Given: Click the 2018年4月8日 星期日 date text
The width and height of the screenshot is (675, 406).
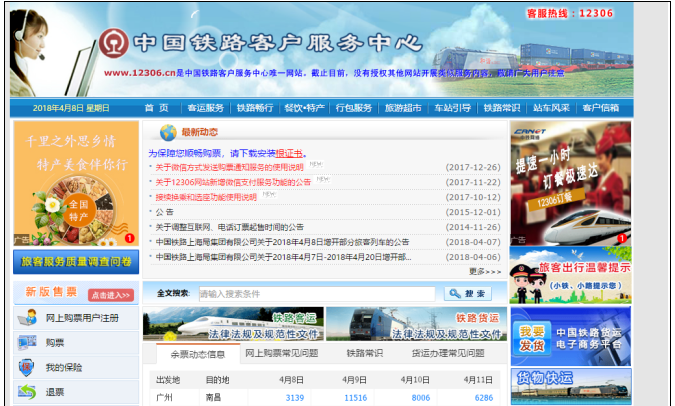Looking at the screenshot, I should coord(71,108).
